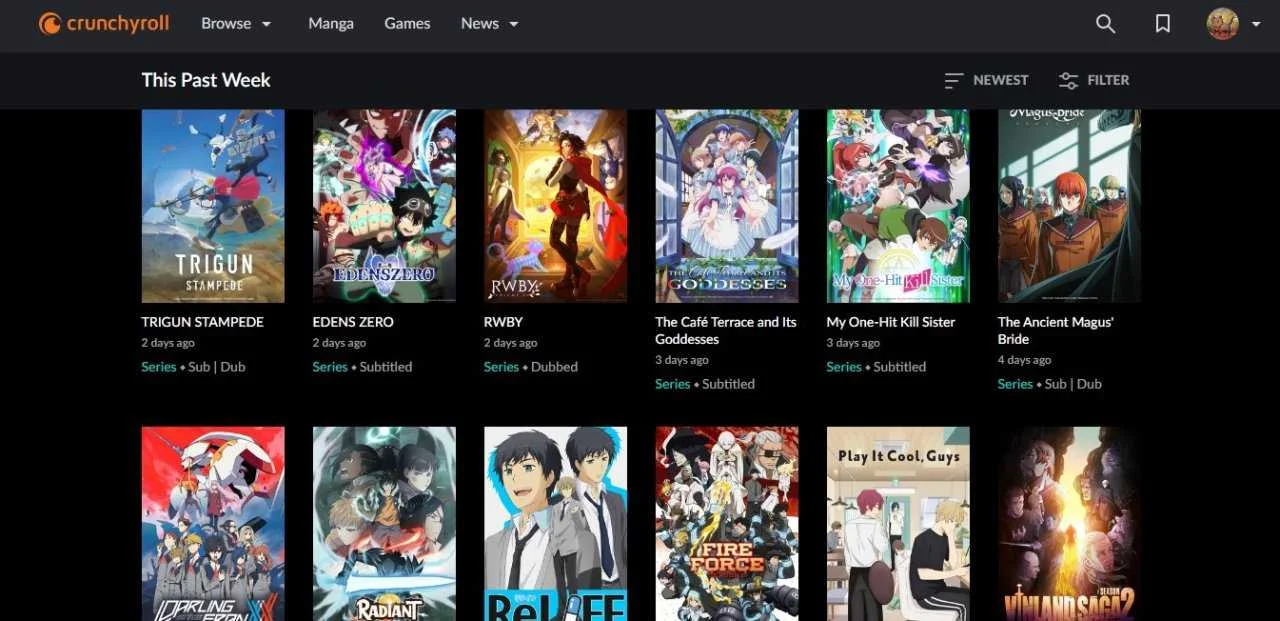Open the ReLIFE poster
The image size is (1280, 621).
pyautogui.click(x=555, y=524)
